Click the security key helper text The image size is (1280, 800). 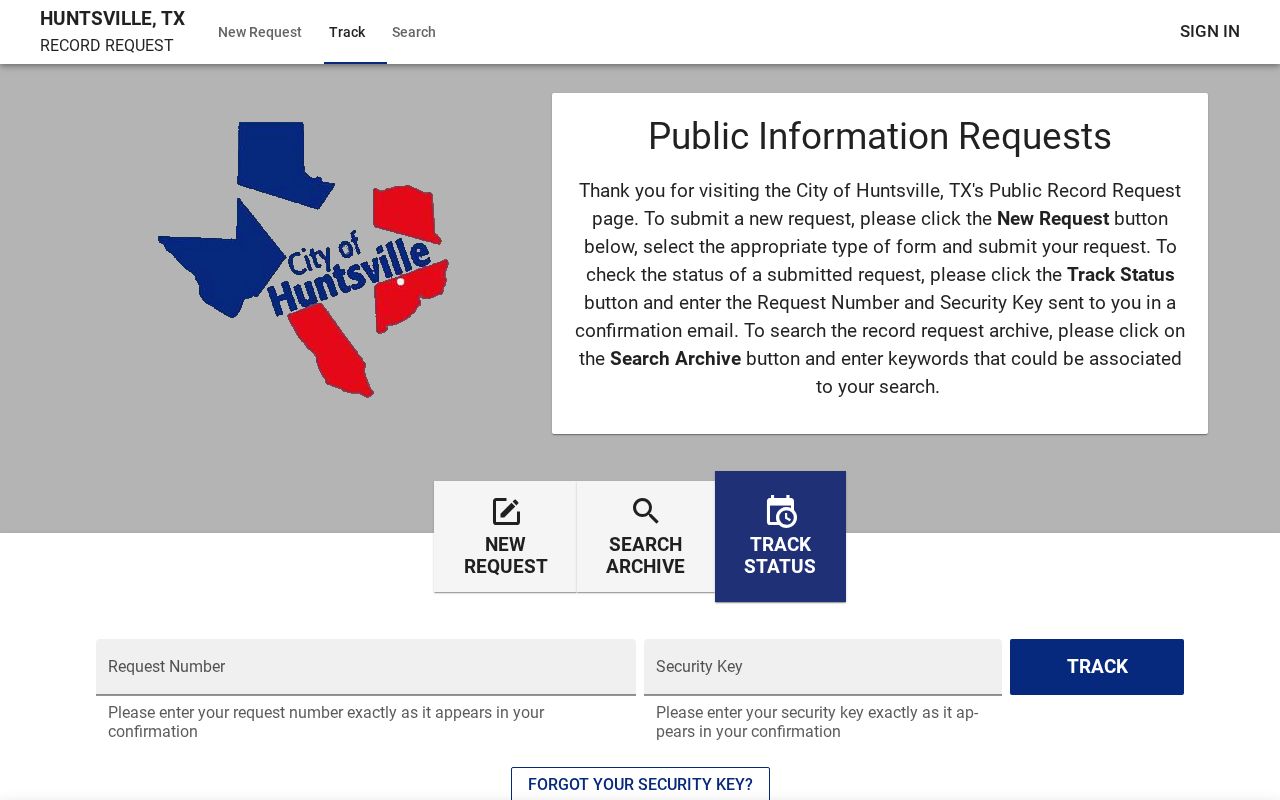coord(817,722)
